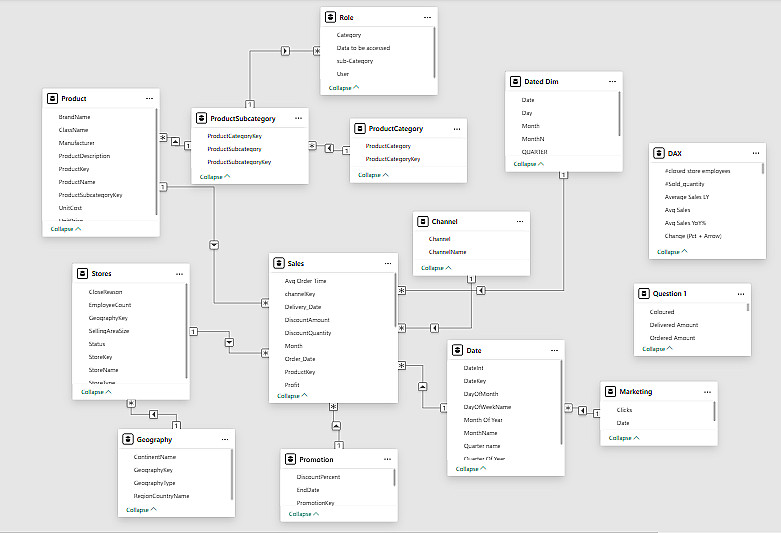Select filter arrow on Date–Marketing relationship
781x533 pixels.
click(x=582, y=410)
